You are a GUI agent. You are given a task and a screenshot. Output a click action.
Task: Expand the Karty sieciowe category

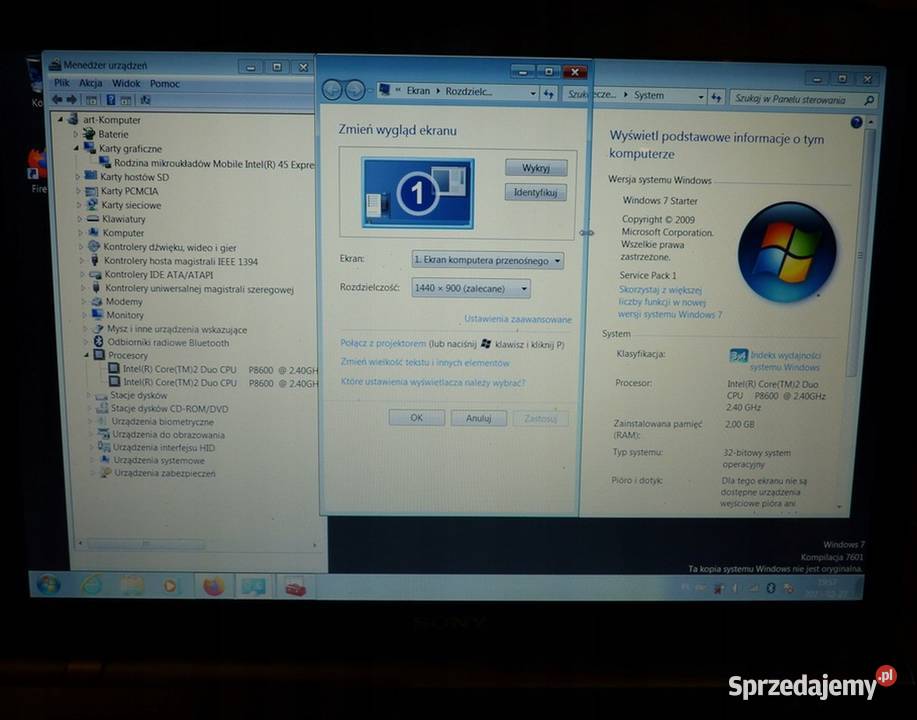[x=78, y=205]
